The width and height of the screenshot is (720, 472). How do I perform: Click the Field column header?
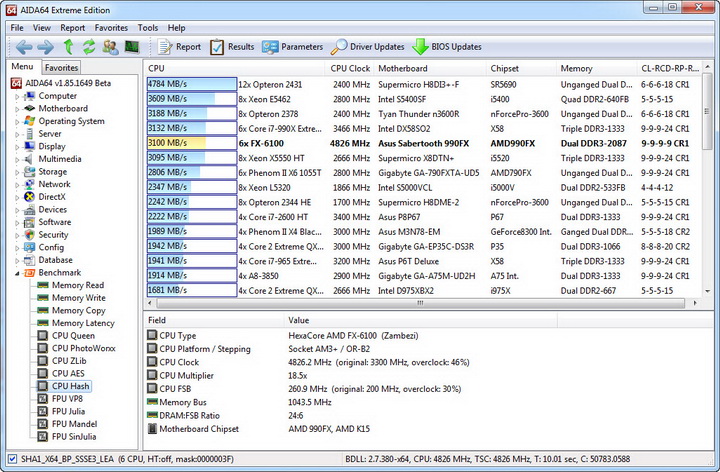pos(214,320)
